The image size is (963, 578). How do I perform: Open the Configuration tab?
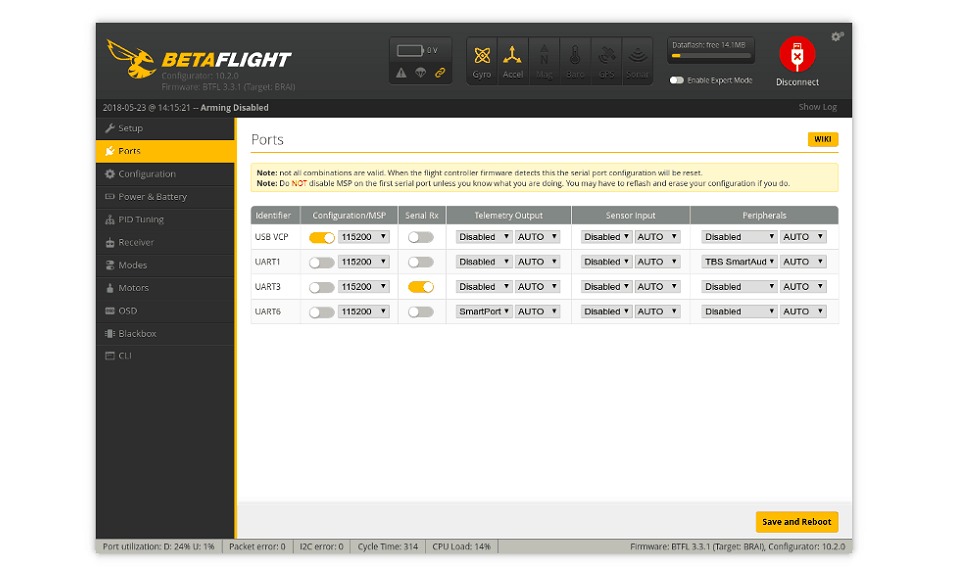(x=165, y=174)
